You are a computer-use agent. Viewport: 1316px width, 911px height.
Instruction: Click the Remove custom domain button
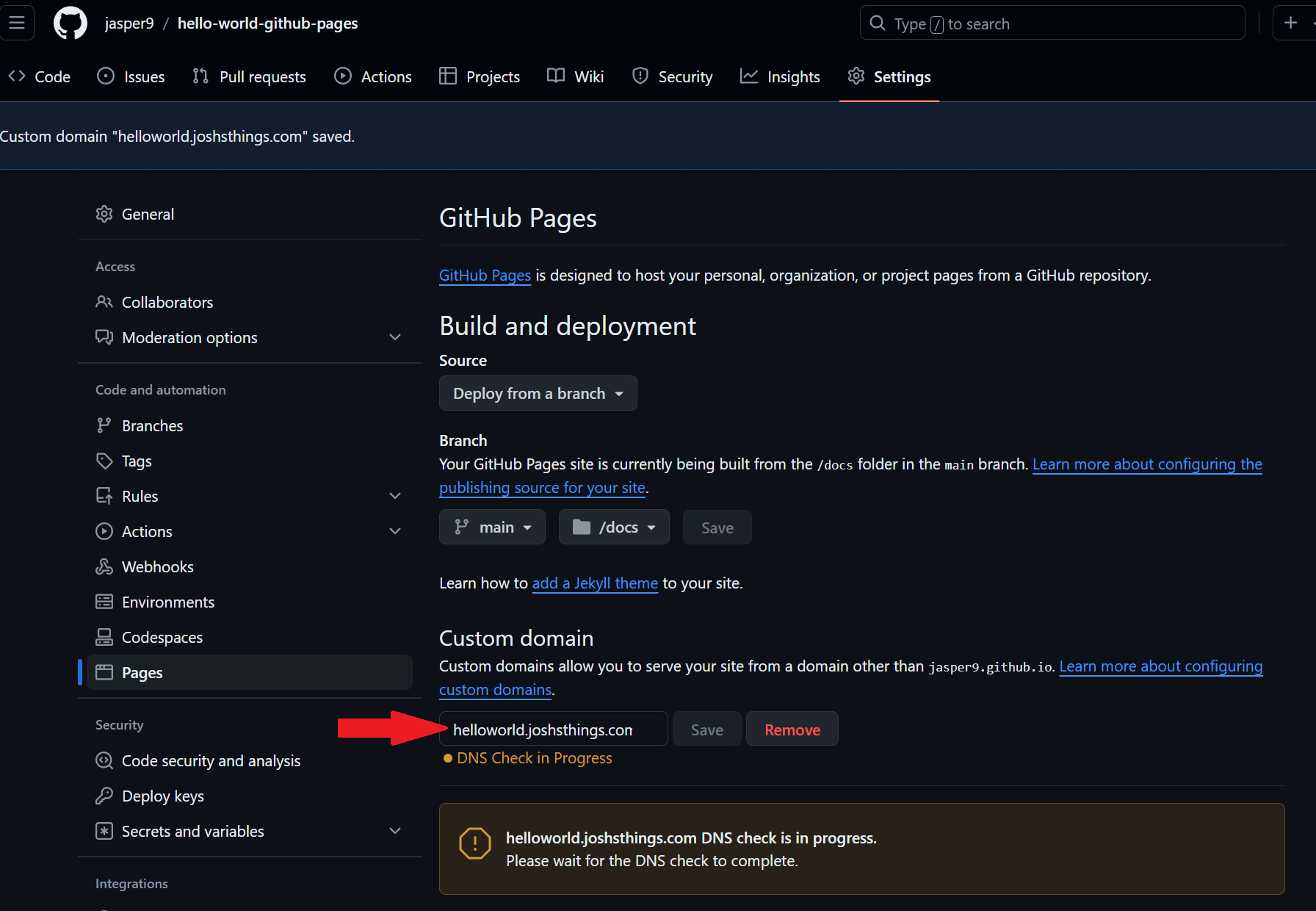792,729
